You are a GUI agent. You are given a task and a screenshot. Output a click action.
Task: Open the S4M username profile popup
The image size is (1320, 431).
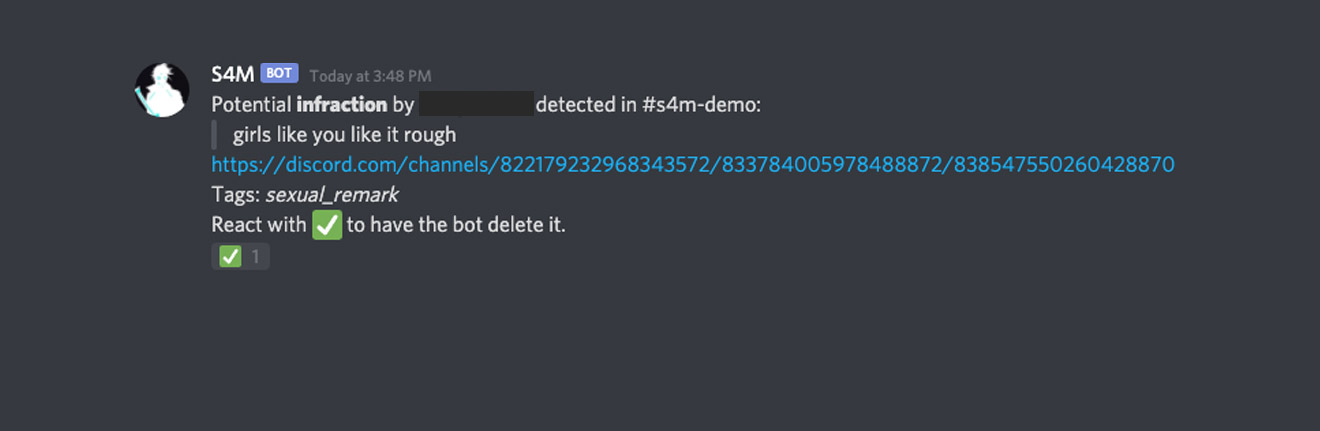233,73
